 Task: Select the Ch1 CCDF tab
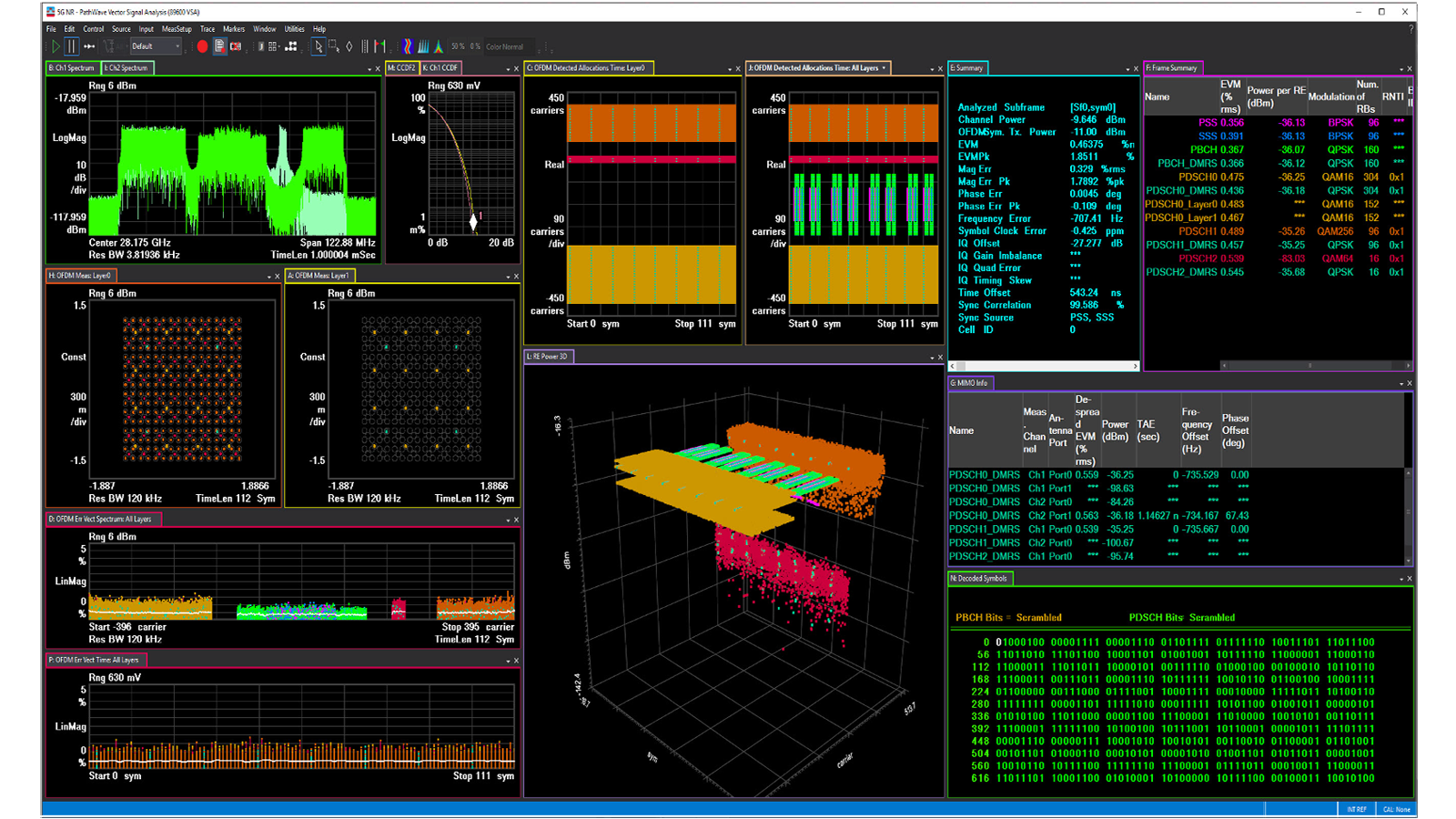pyautogui.click(x=442, y=68)
